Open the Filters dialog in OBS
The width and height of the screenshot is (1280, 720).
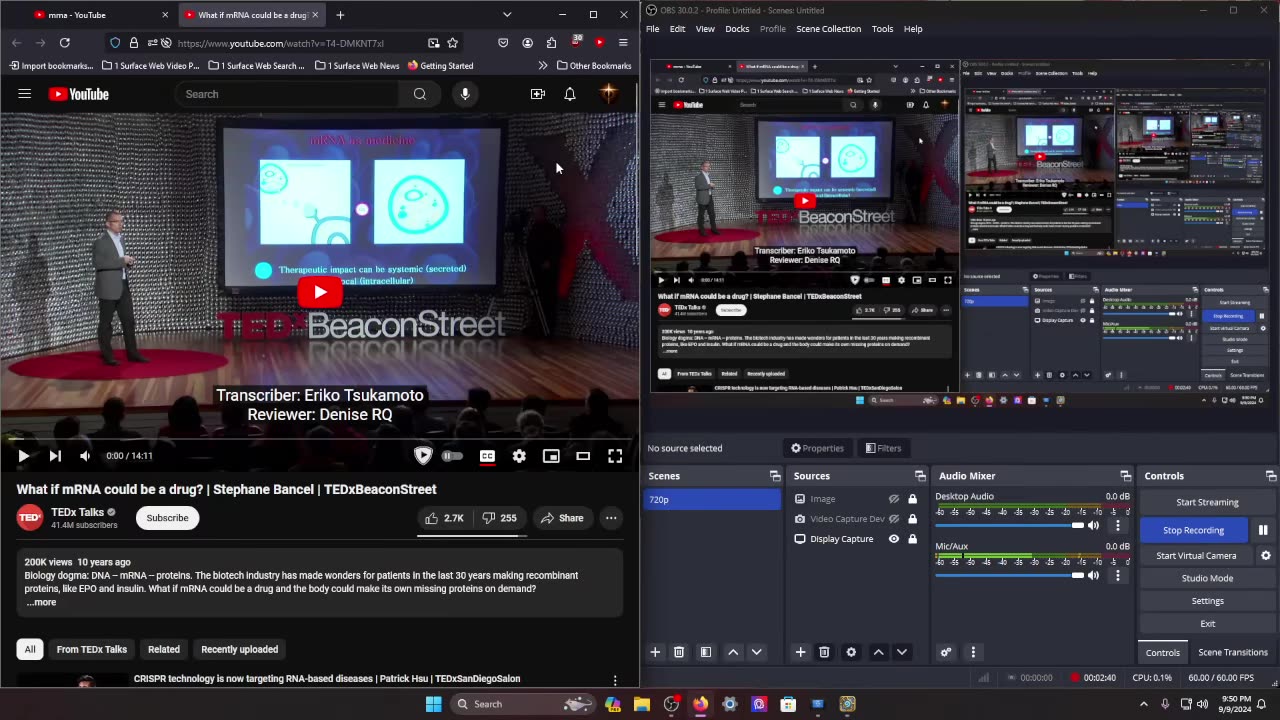tap(884, 448)
